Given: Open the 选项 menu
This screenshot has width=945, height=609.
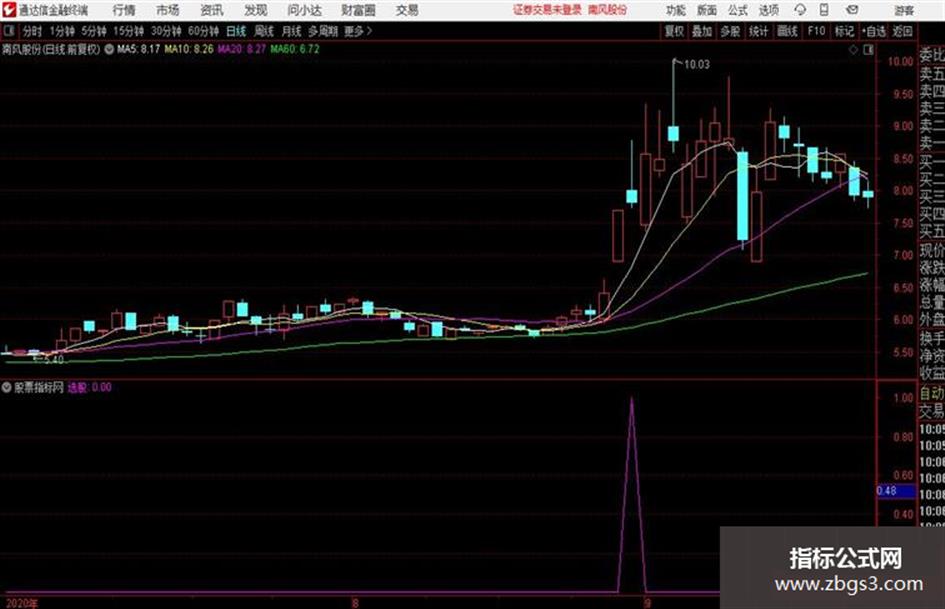Looking at the screenshot, I should point(768,10).
